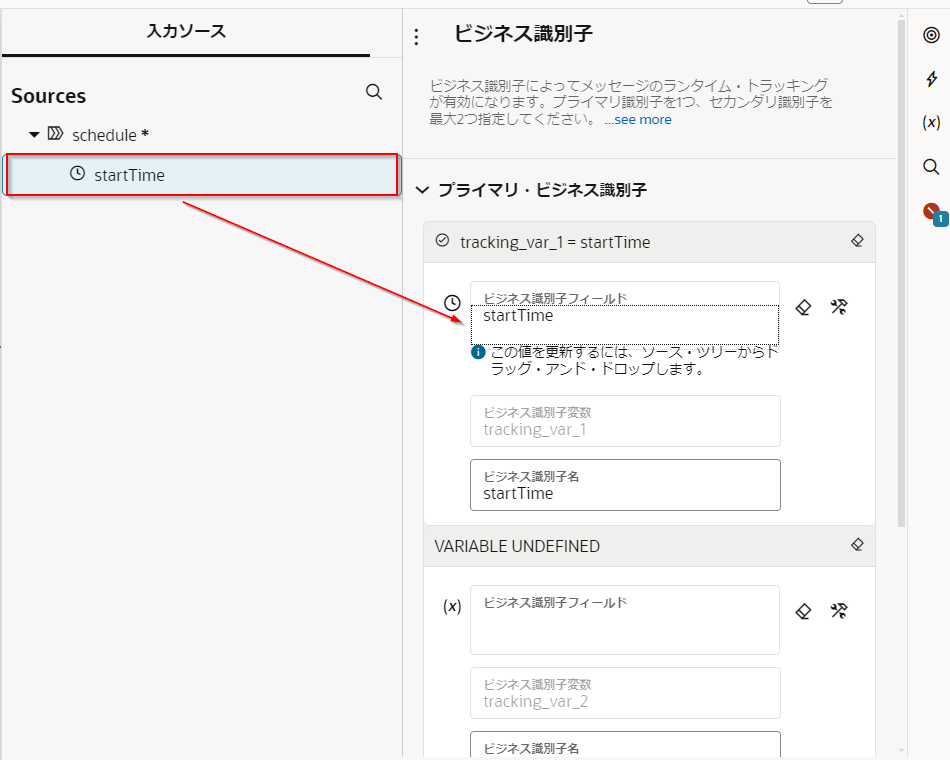Open developer tools icon beside startTime field
The width and height of the screenshot is (950, 760).
coord(839,308)
